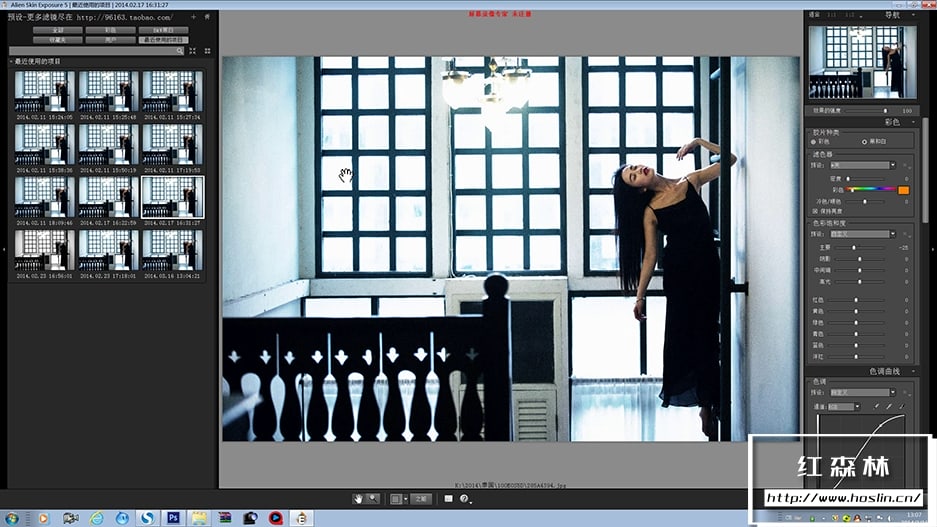The image size is (937, 527).
Task: Collapse the right settings panel arrow
Action: 933,249
